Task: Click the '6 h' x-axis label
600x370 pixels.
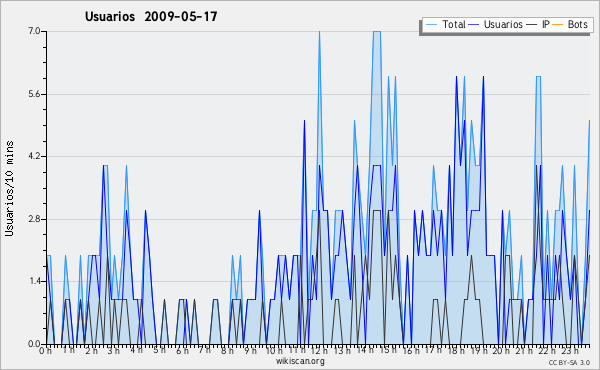Action: pyautogui.click(x=182, y=351)
